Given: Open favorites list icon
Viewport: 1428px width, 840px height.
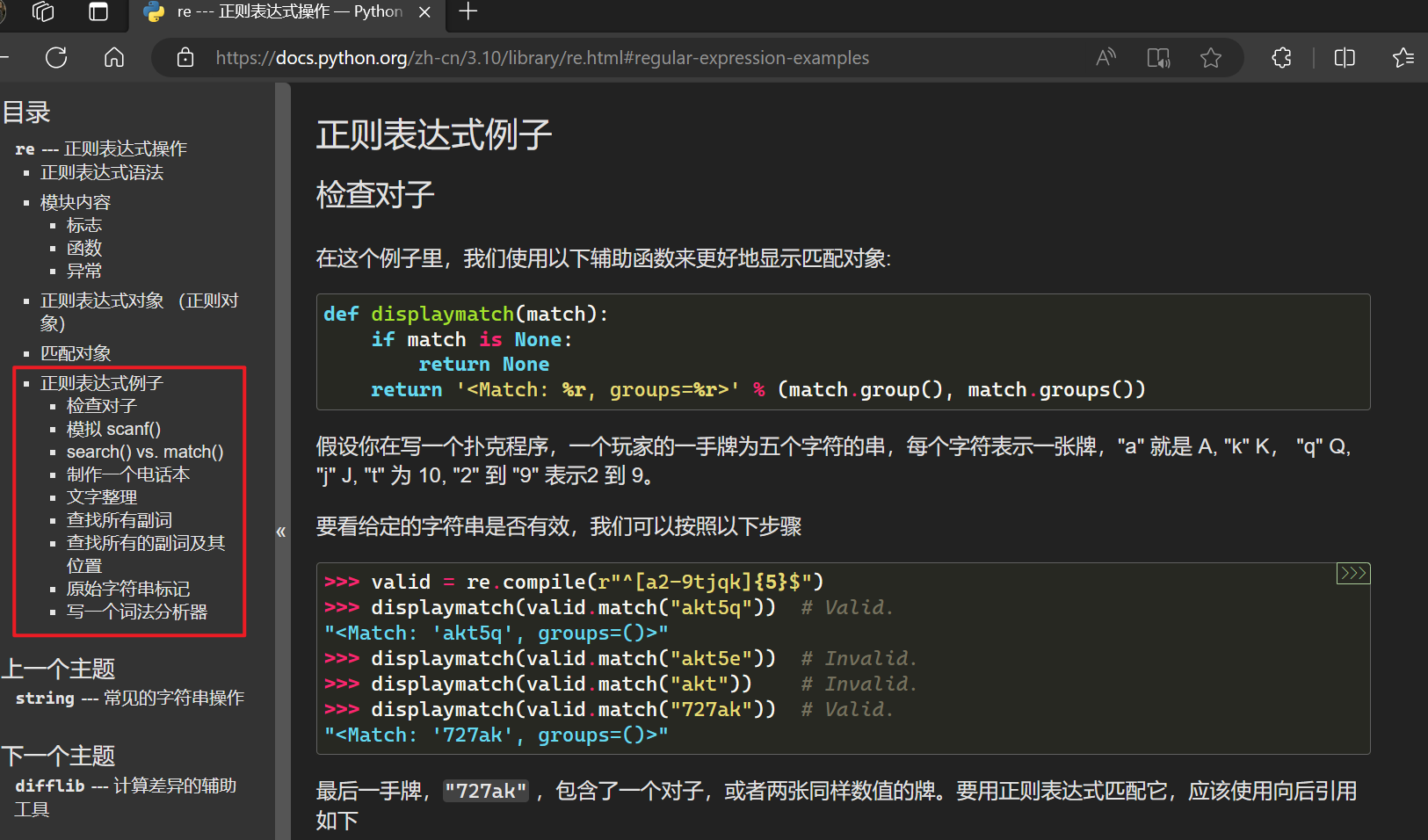Looking at the screenshot, I should tap(1403, 58).
